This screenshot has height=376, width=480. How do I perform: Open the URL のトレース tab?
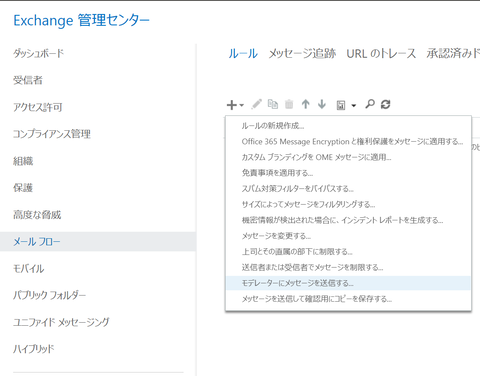point(381,54)
